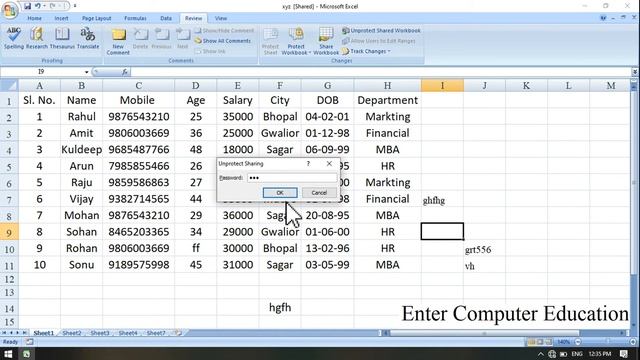The width and height of the screenshot is (640, 360).
Task: Open the Thesaurus tool
Action: pos(62,38)
